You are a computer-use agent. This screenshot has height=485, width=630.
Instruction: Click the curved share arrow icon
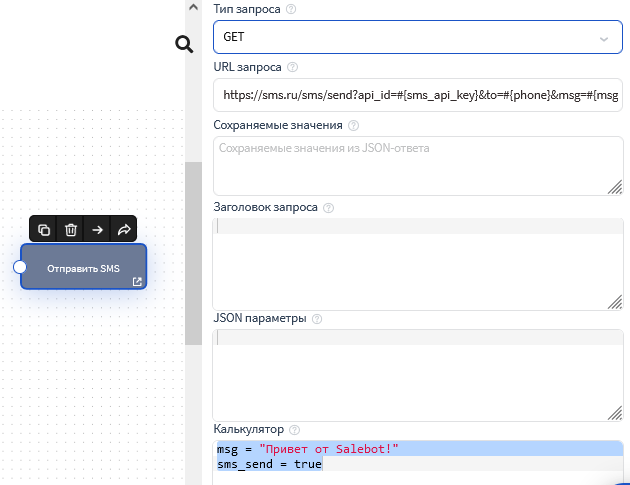coord(124,229)
